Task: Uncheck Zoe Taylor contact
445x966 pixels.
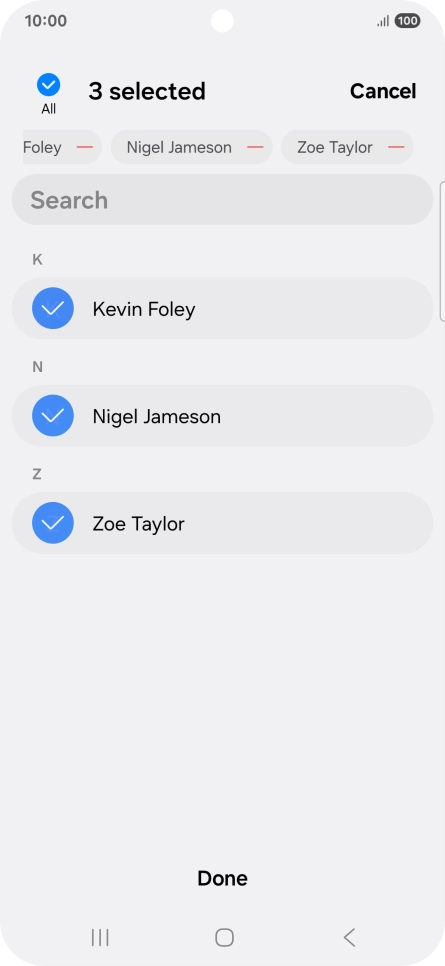Action: tap(53, 523)
